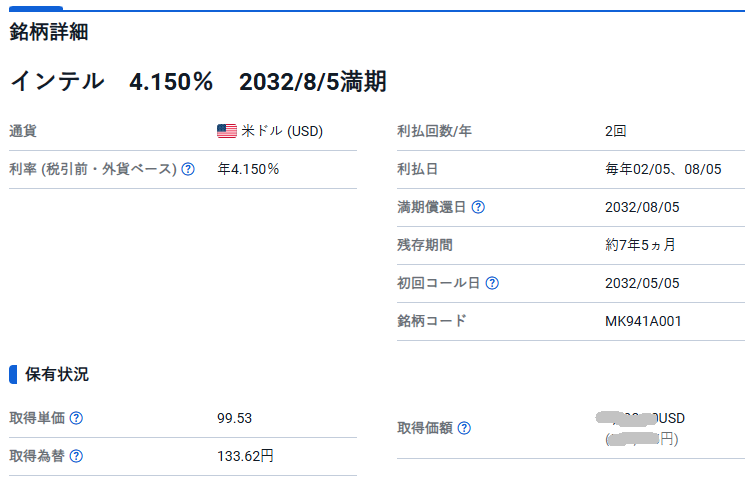Click the first call date 2032/05/05
745x478 pixels.
coord(642,283)
